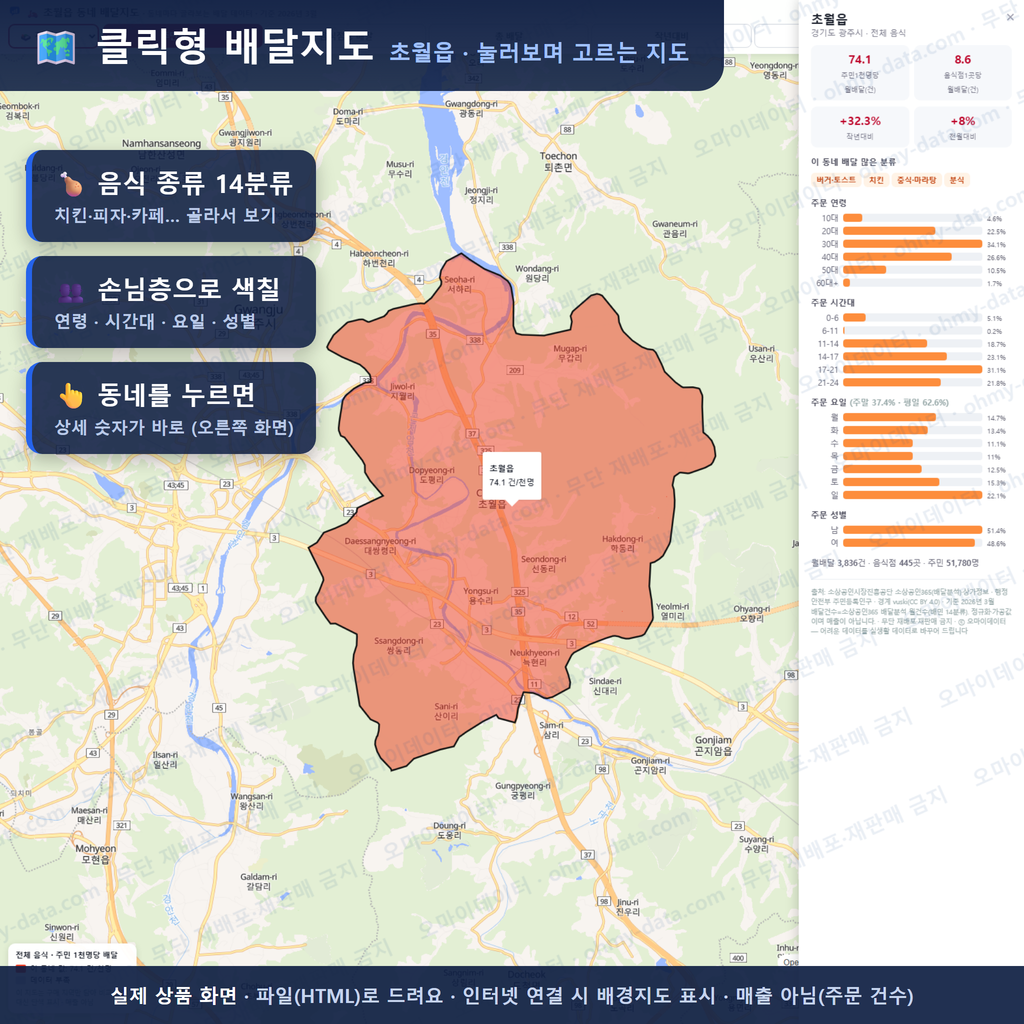This screenshot has height=1024, width=1024.
Task: Click the 30대 age bar at 34.1%
Action: point(912,244)
